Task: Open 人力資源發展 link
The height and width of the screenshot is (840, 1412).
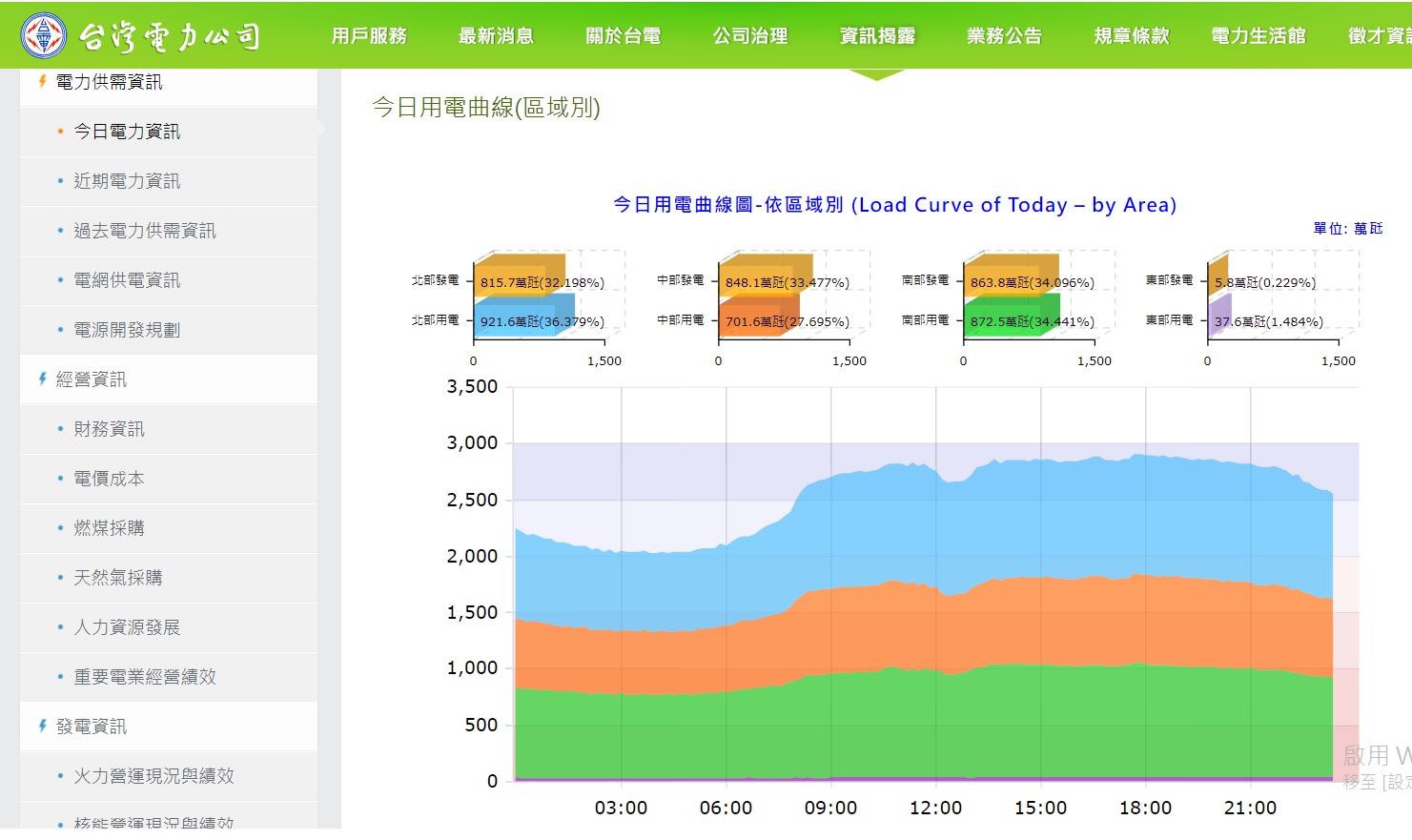Action: click(169, 627)
